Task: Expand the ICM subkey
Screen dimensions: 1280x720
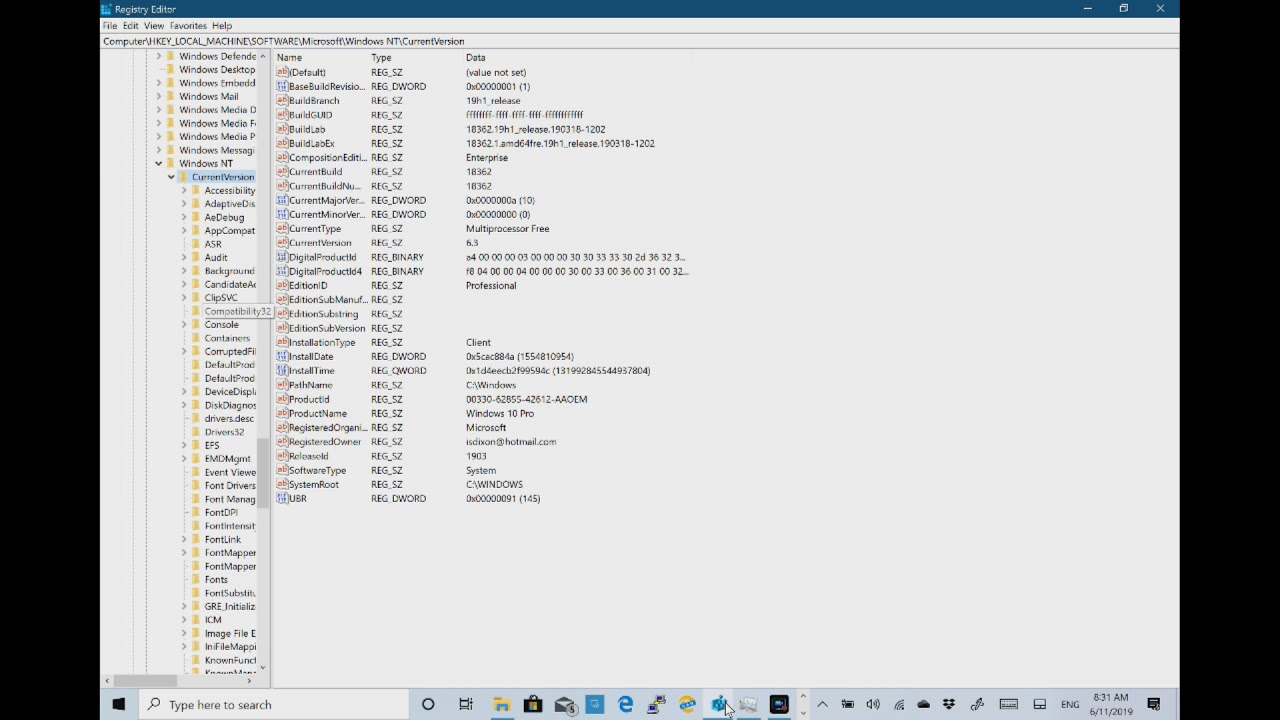Action: click(x=184, y=620)
